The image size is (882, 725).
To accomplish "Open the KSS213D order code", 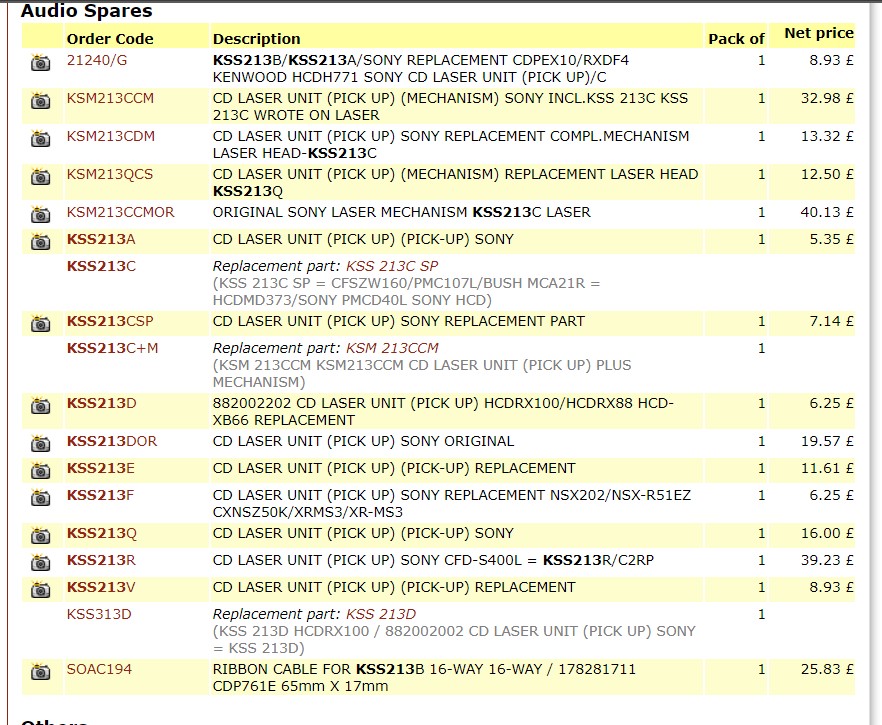I will [x=101, y=403].
